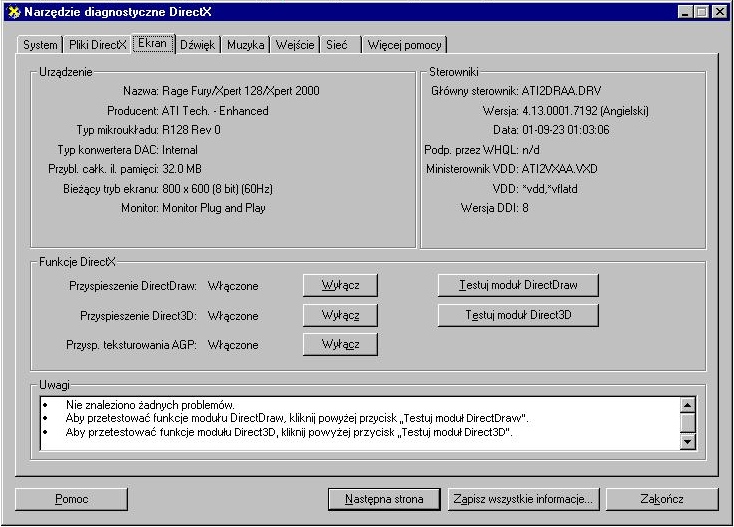
Task: Click device name Rage Fury/Xpert 128/Xpert 2000
Action: coord(241,91)
